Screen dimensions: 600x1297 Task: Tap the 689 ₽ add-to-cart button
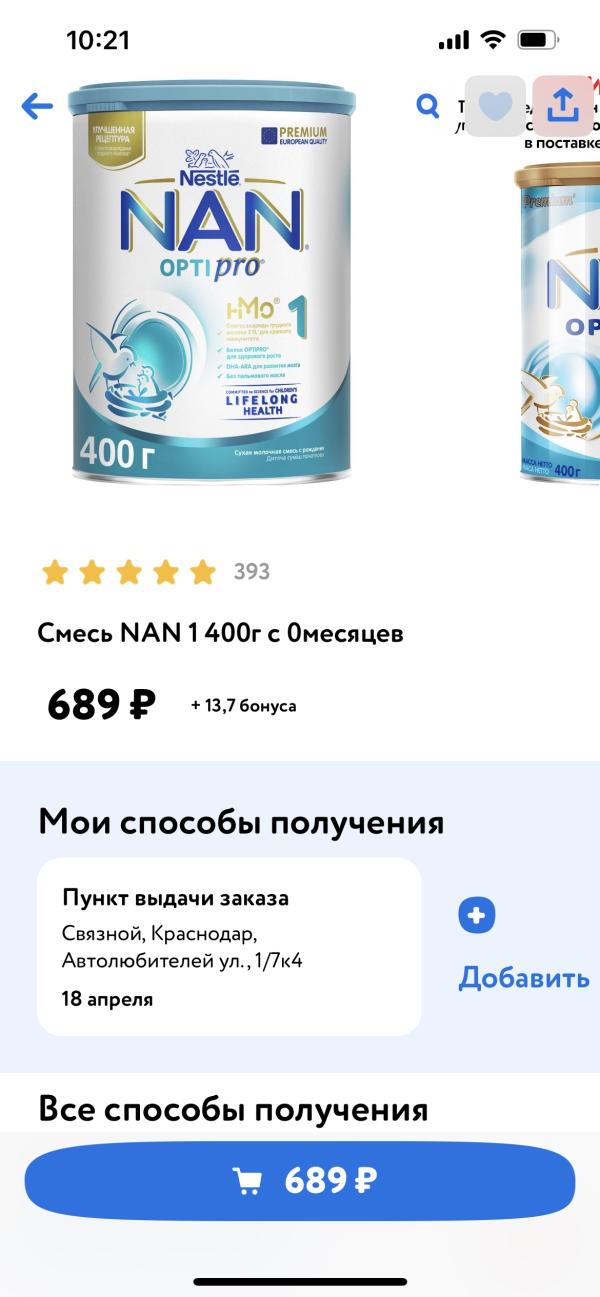300,1181
